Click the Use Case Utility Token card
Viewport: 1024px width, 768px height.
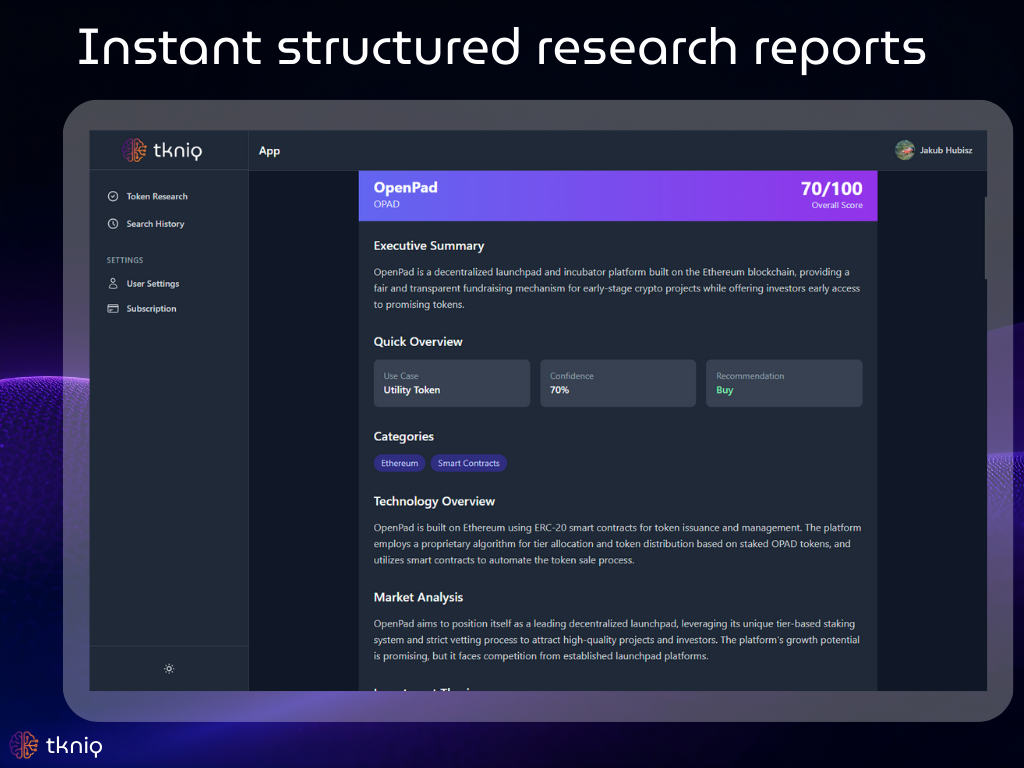click(452, 383)
